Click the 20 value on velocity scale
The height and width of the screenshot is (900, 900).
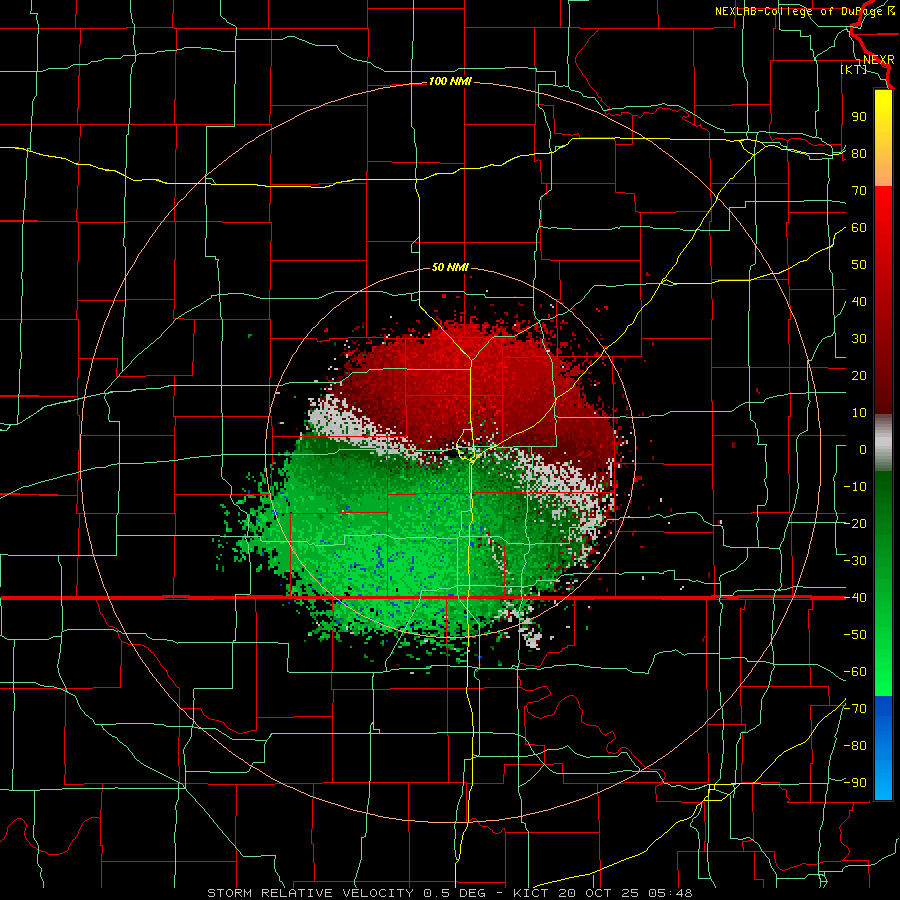(859, 376)
